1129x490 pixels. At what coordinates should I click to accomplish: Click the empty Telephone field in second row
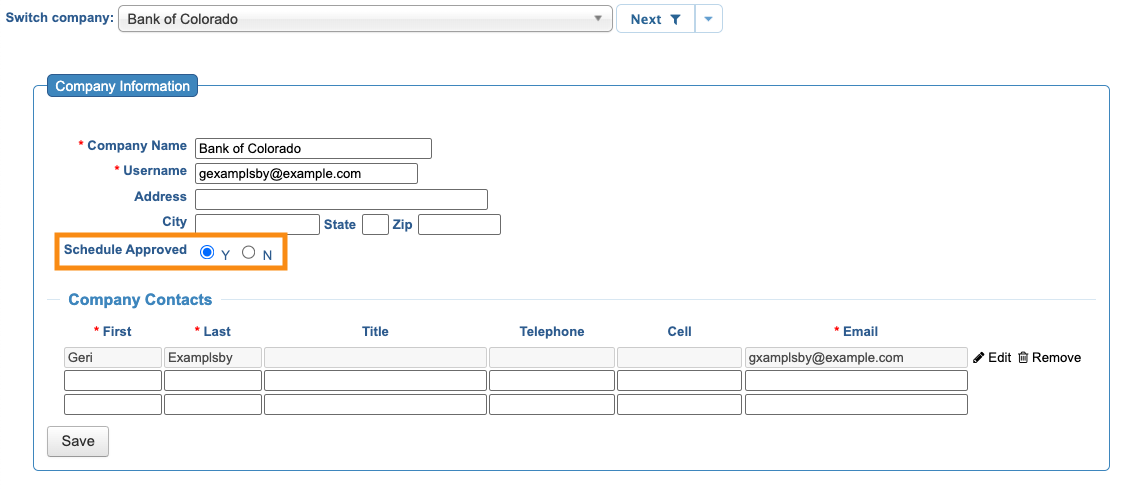point(551,381)
